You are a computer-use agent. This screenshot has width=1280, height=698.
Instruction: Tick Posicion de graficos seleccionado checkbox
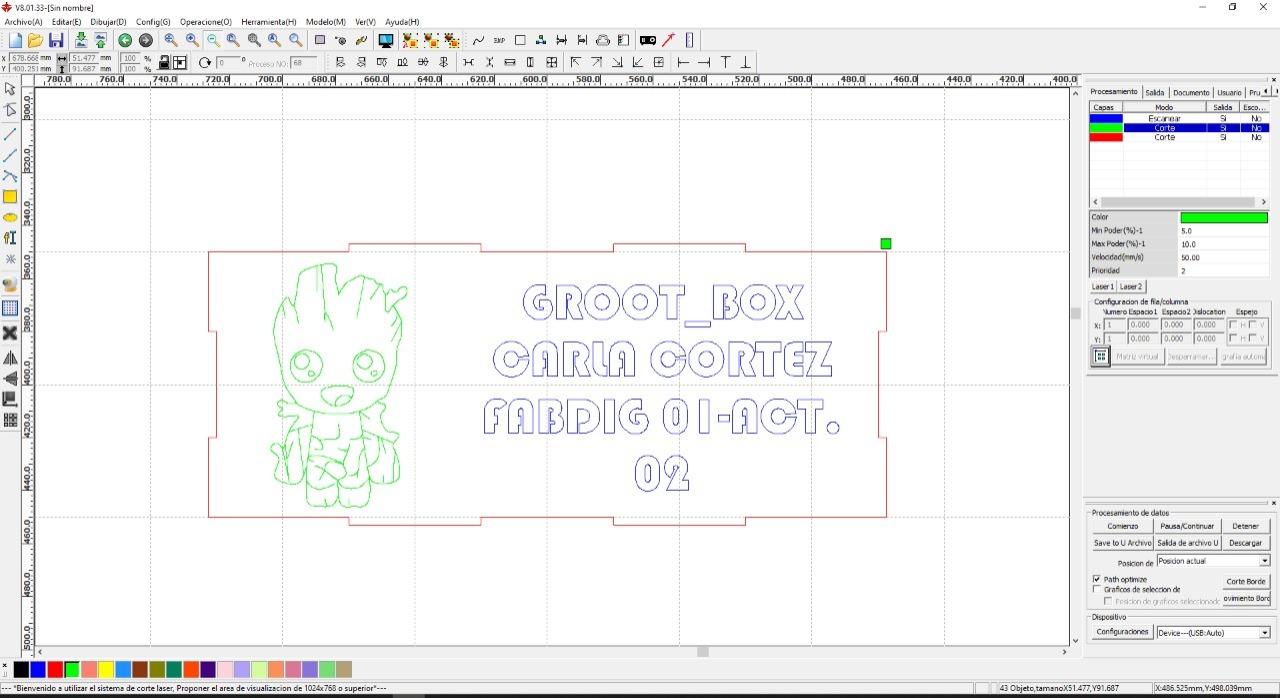point(1107,601)
